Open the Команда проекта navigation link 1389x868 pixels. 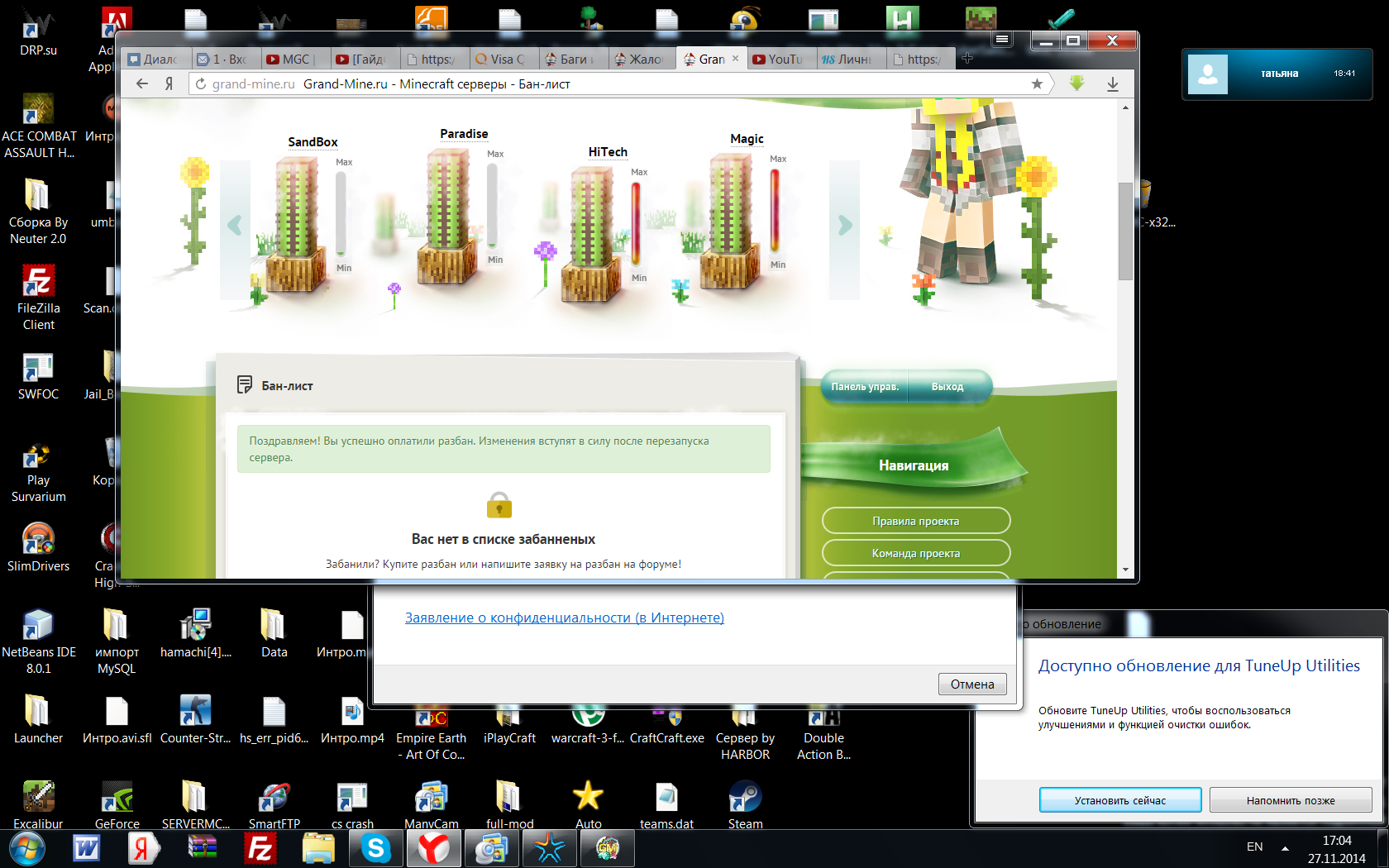916,553
